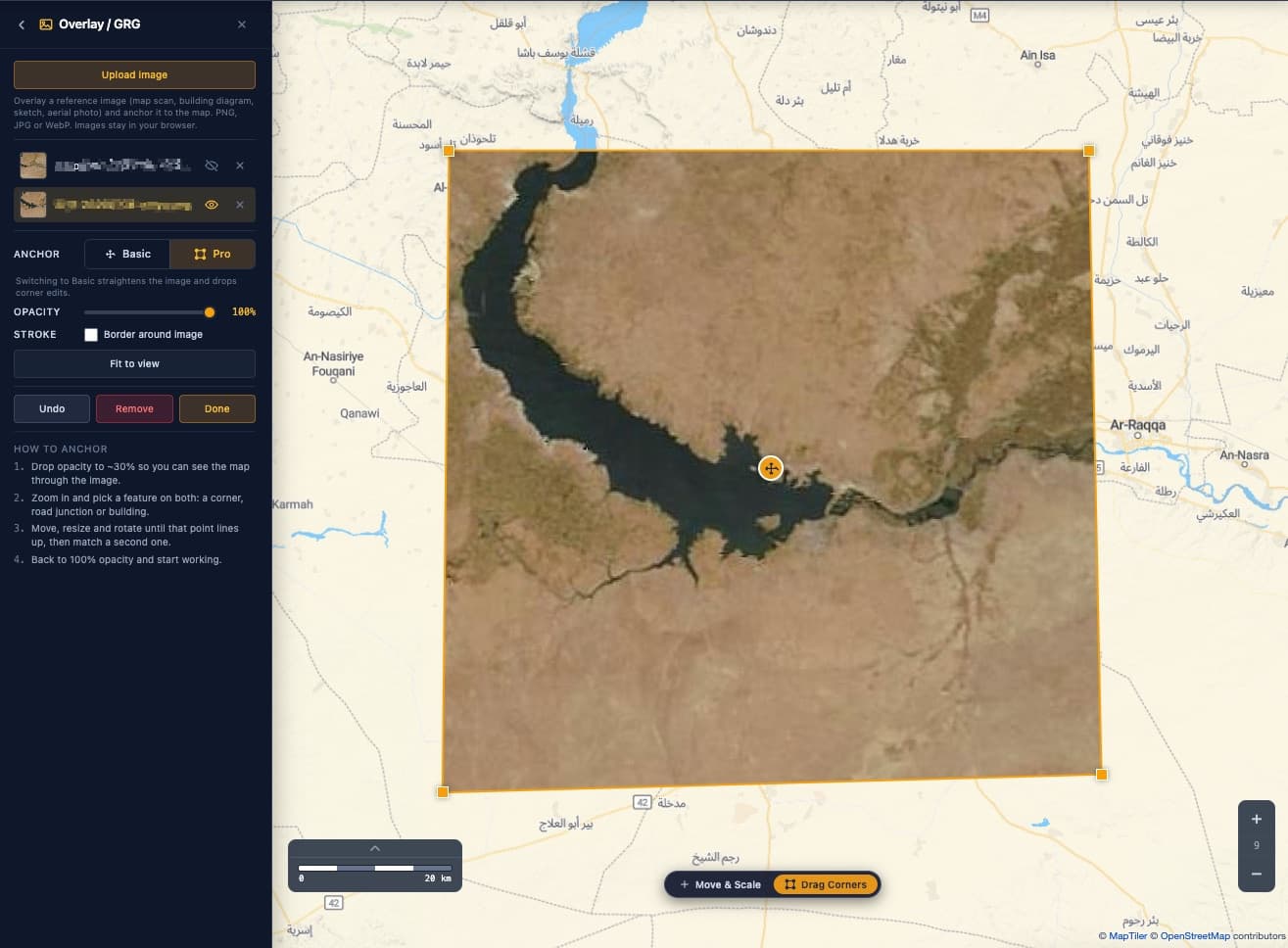1288x948 pixels.
Task: Click the Fit to view button
Action: (134, 363)
